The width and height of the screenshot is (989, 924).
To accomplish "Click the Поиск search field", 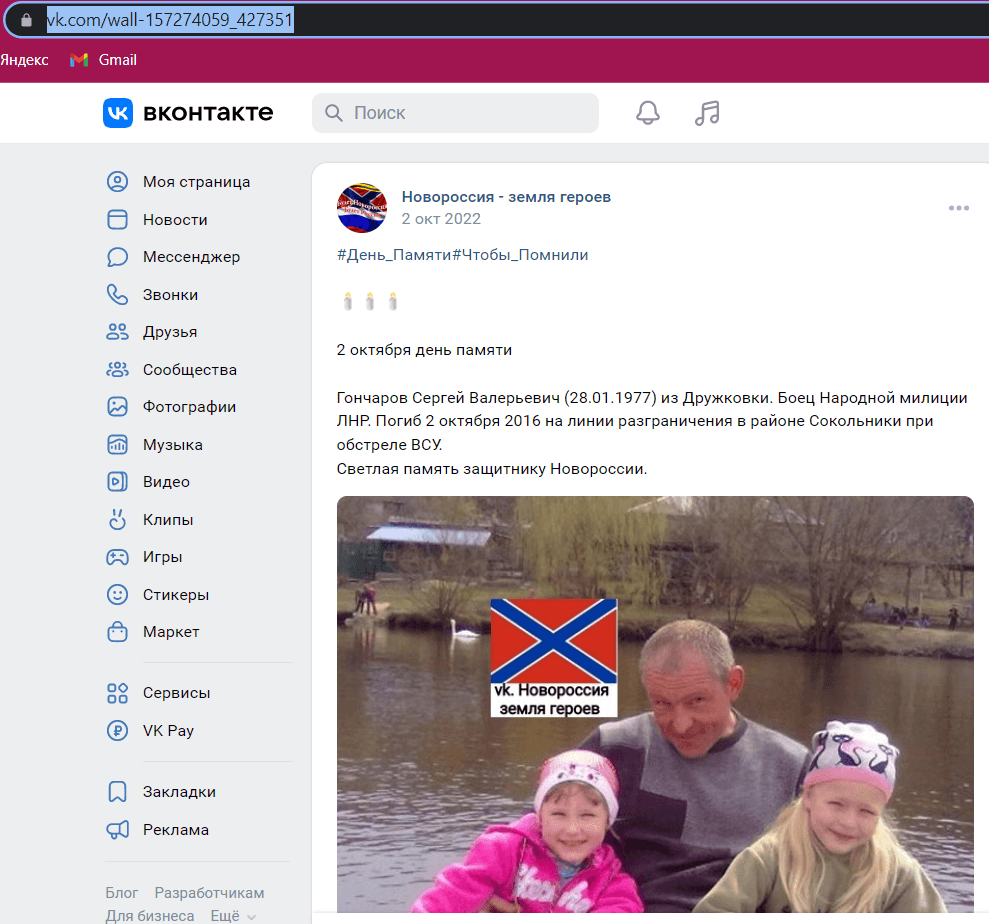I will tap(455, 113).
